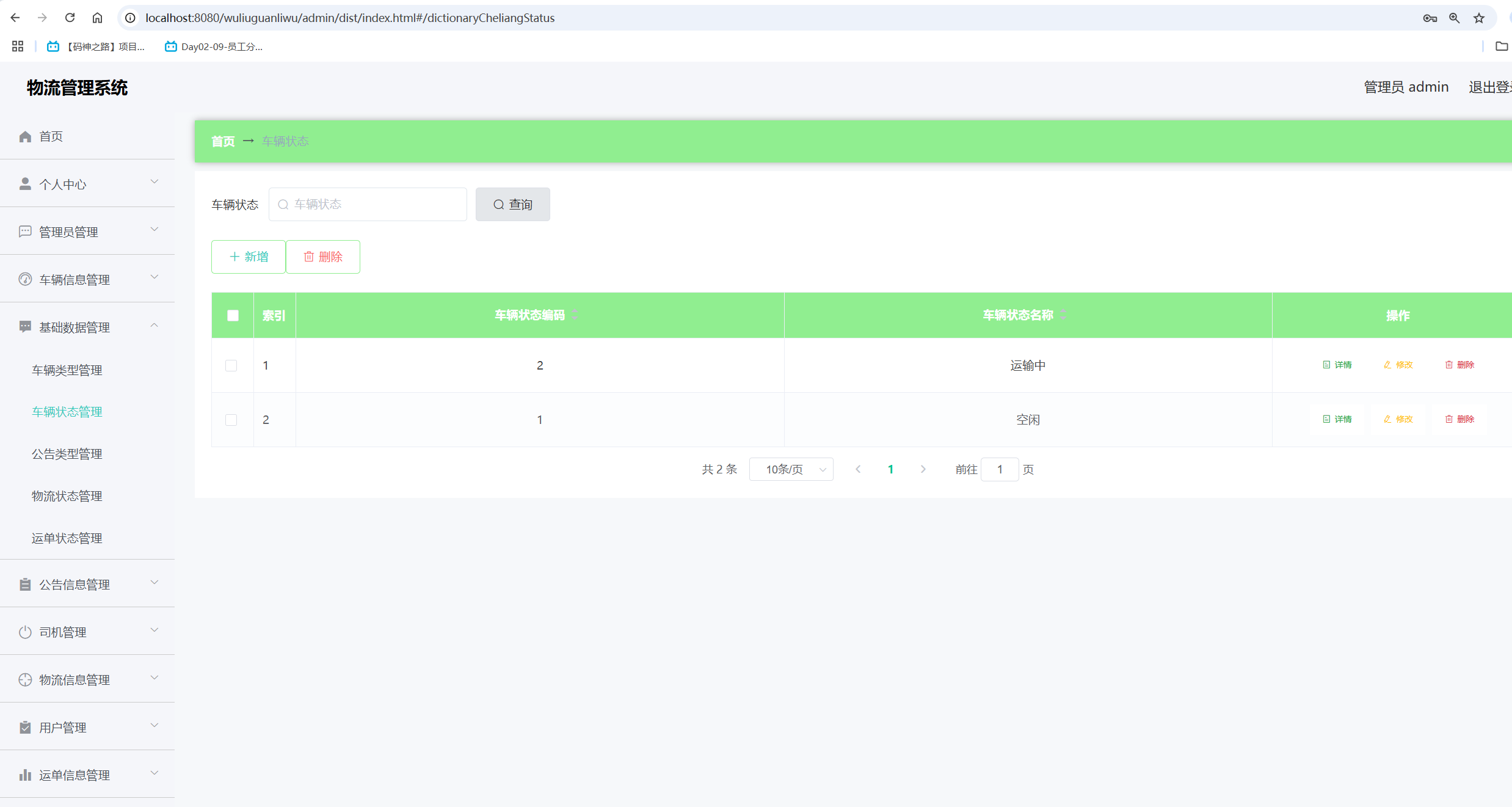Click the next page arrow in pagination
This screenshot has width=1512, height=807.
tap(923, 469)
